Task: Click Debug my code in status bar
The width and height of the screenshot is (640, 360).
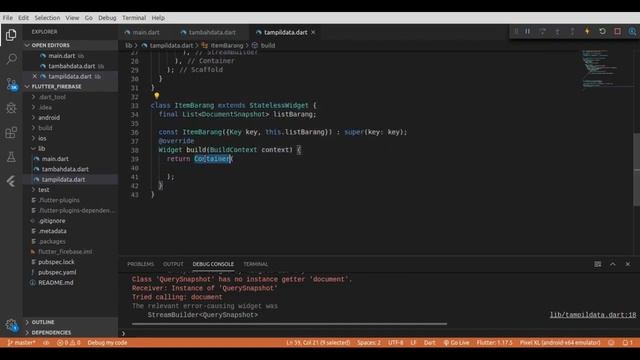Action: coord(107,343)
